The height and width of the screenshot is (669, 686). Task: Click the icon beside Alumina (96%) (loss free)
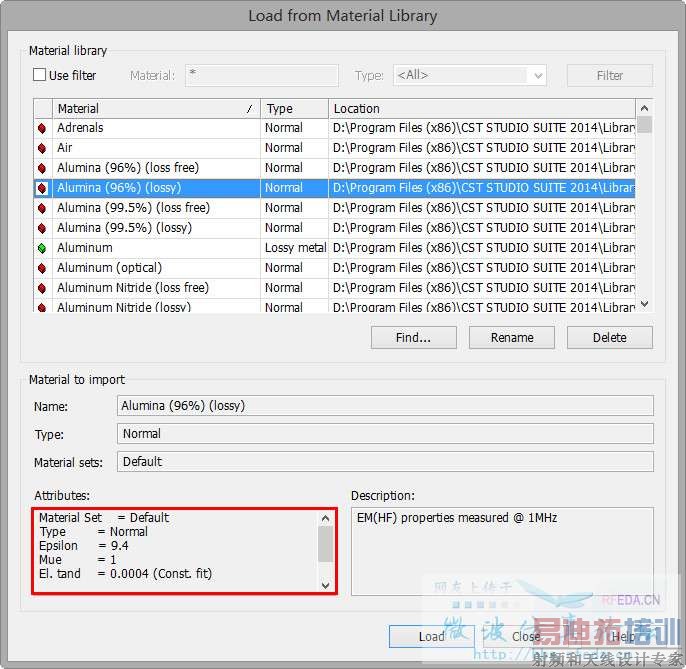click(x=42, y=168)
